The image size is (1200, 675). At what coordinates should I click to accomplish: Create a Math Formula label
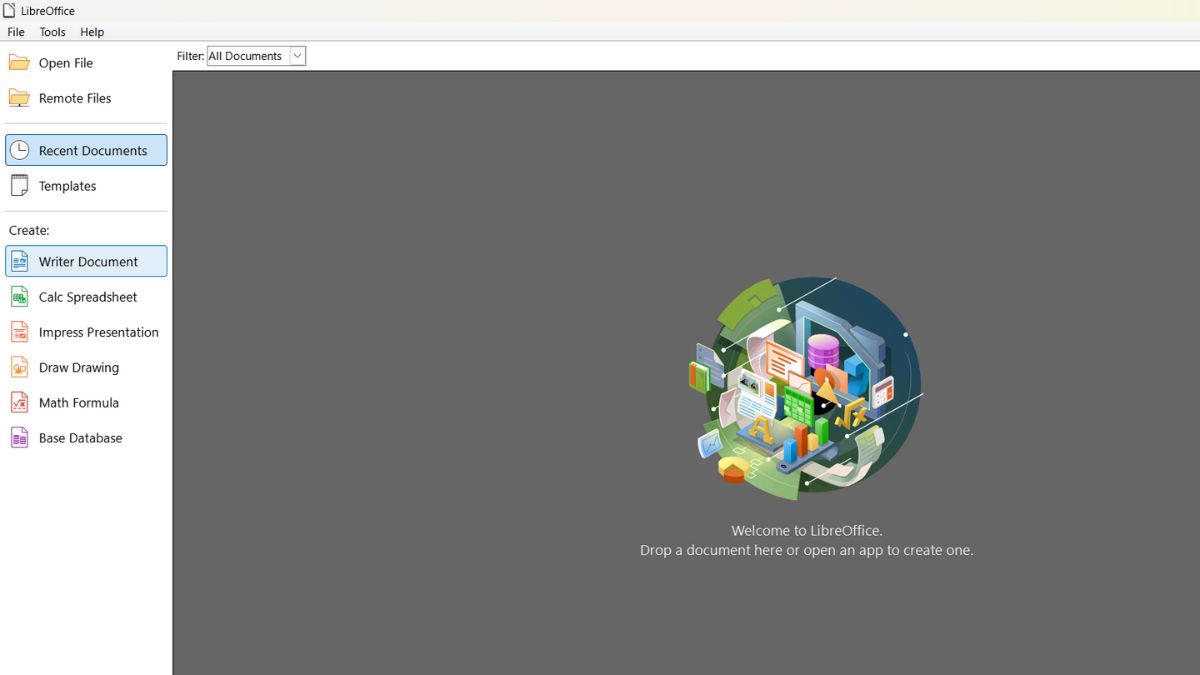[79, 403]
